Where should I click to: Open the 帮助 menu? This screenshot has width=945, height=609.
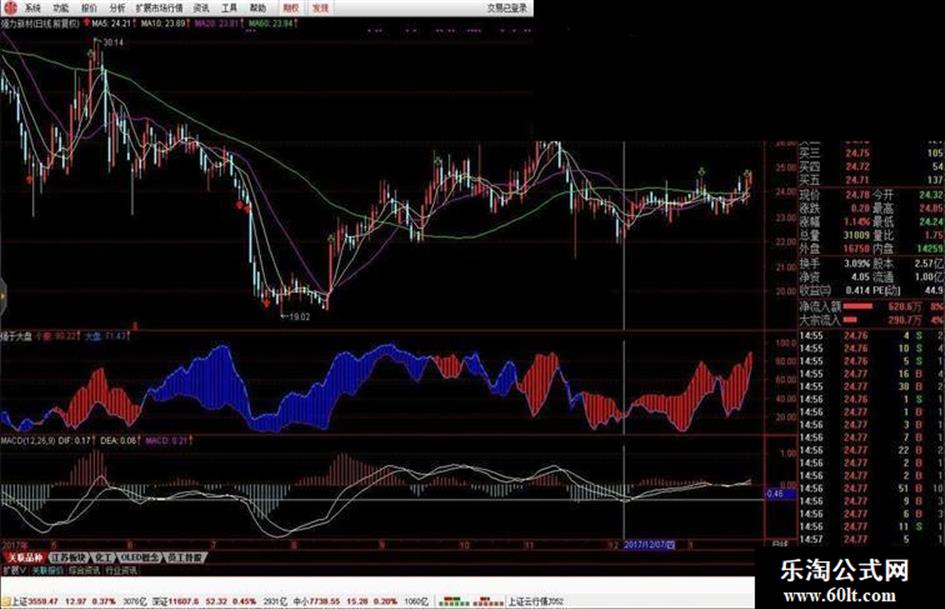coord(257,8)
